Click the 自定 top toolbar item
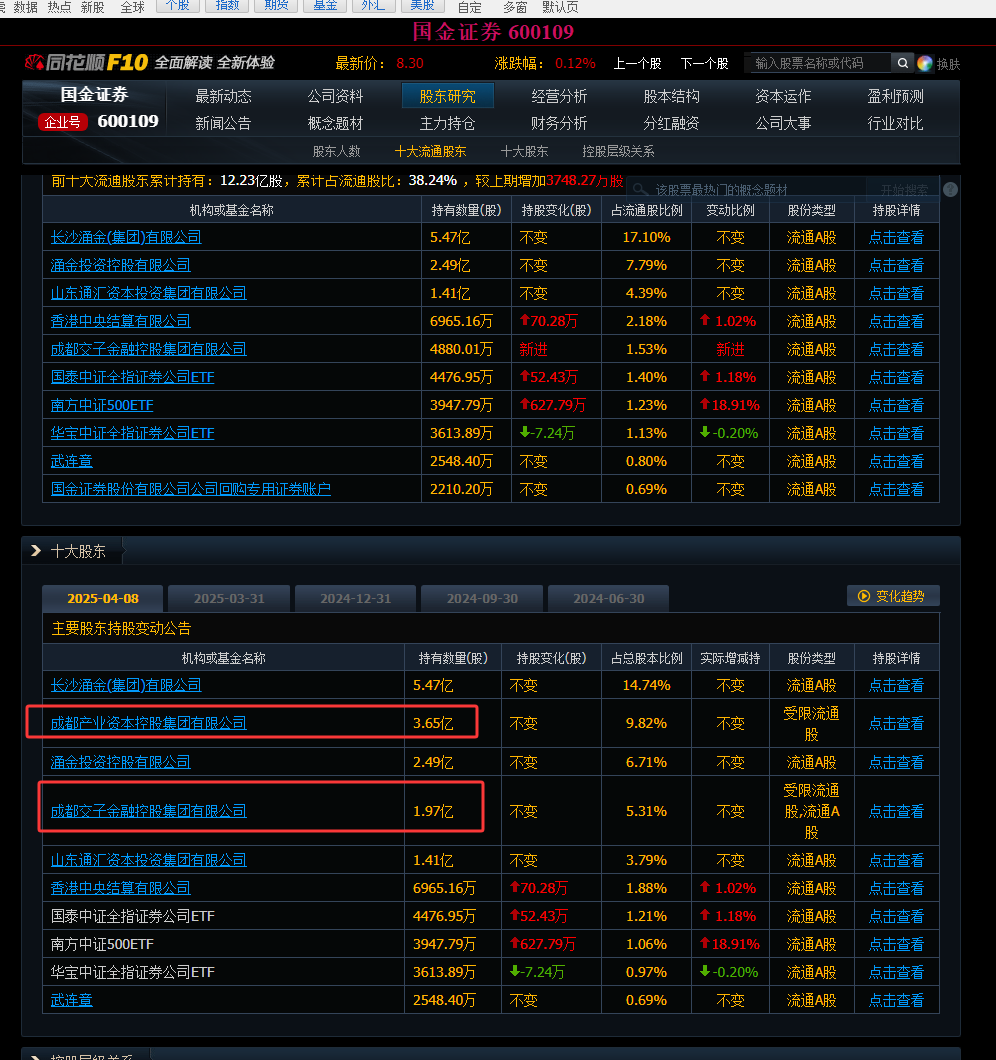This screenshot has width=996, height=1060. (469, 7)
